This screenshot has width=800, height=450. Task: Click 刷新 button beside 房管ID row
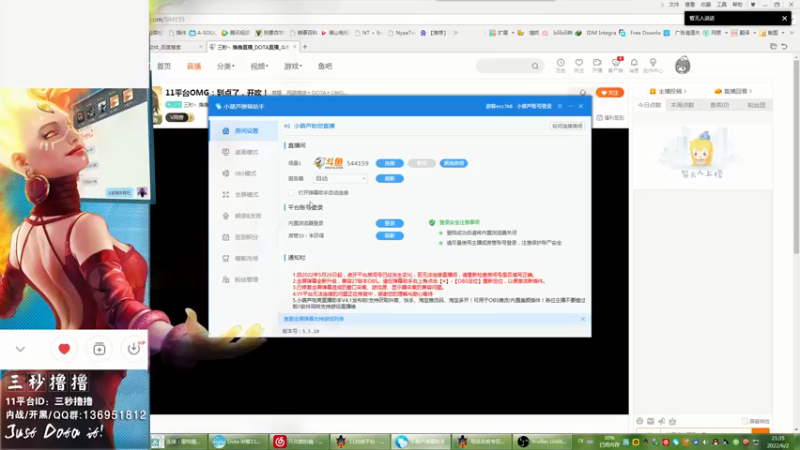point(390,236)
